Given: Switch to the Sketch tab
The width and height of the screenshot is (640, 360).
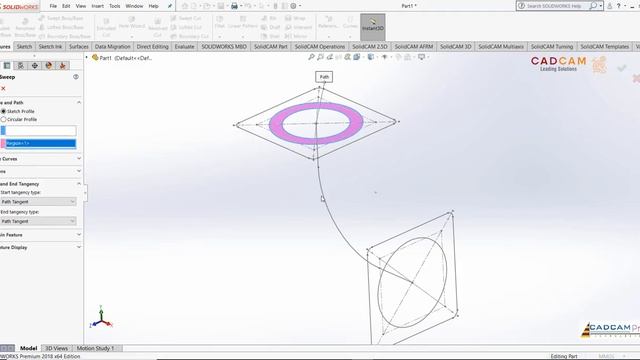Looking at the screenshot, I should pos(24,47).
